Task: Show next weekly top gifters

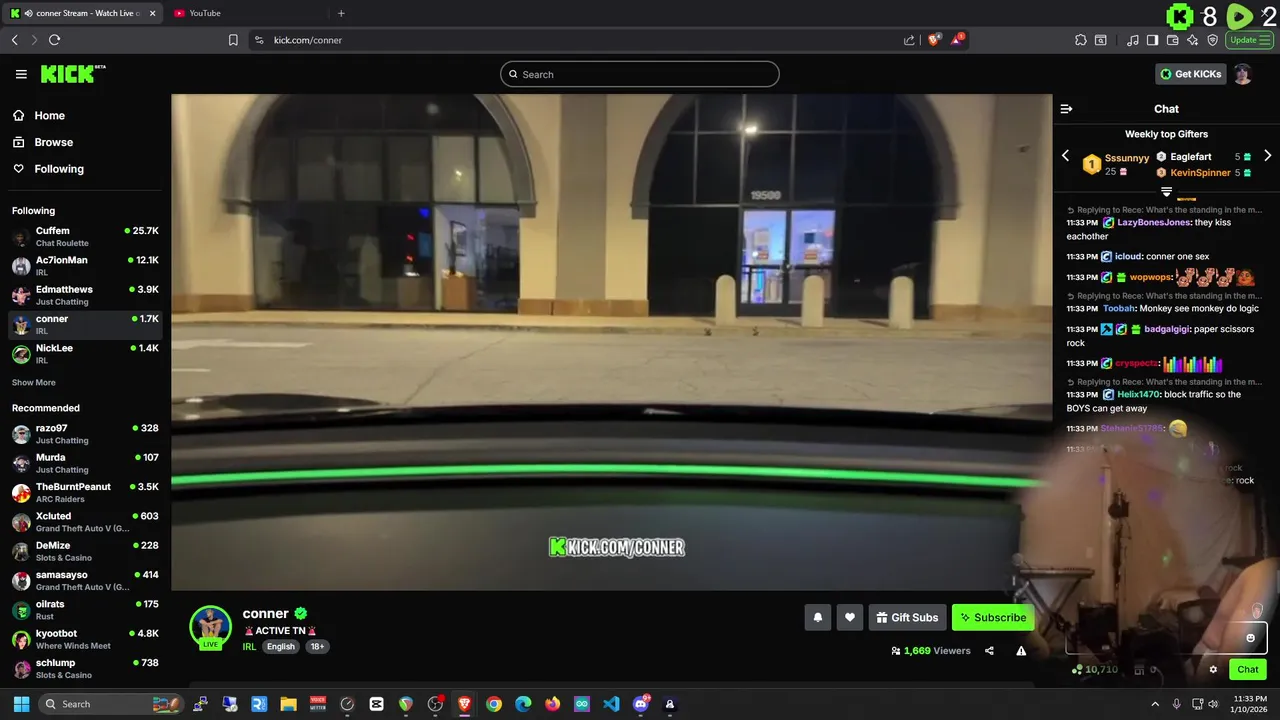Action: click(1267, 156)
